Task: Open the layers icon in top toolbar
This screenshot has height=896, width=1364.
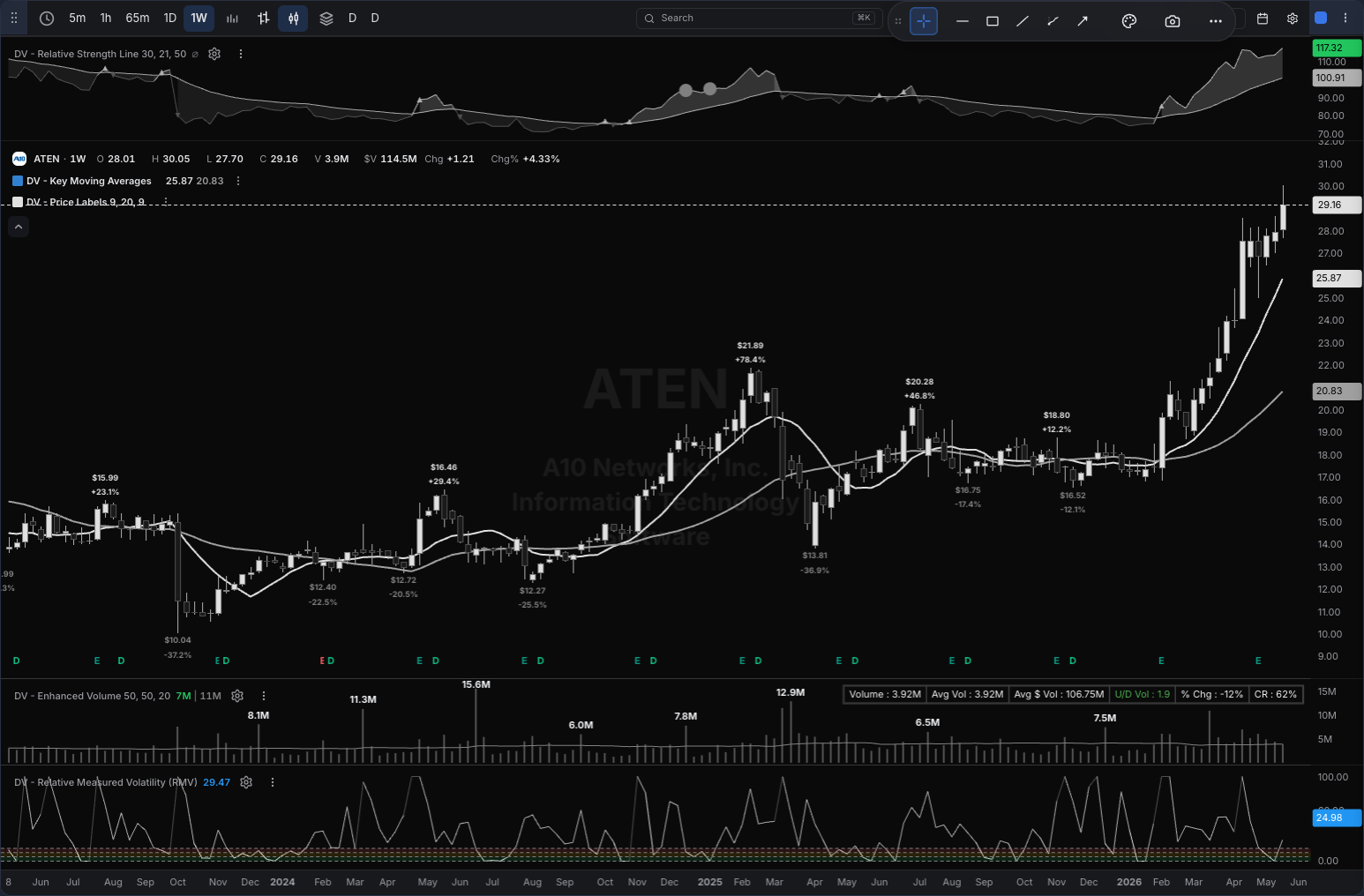Action: pyautogui.click(x=326, y=18)
